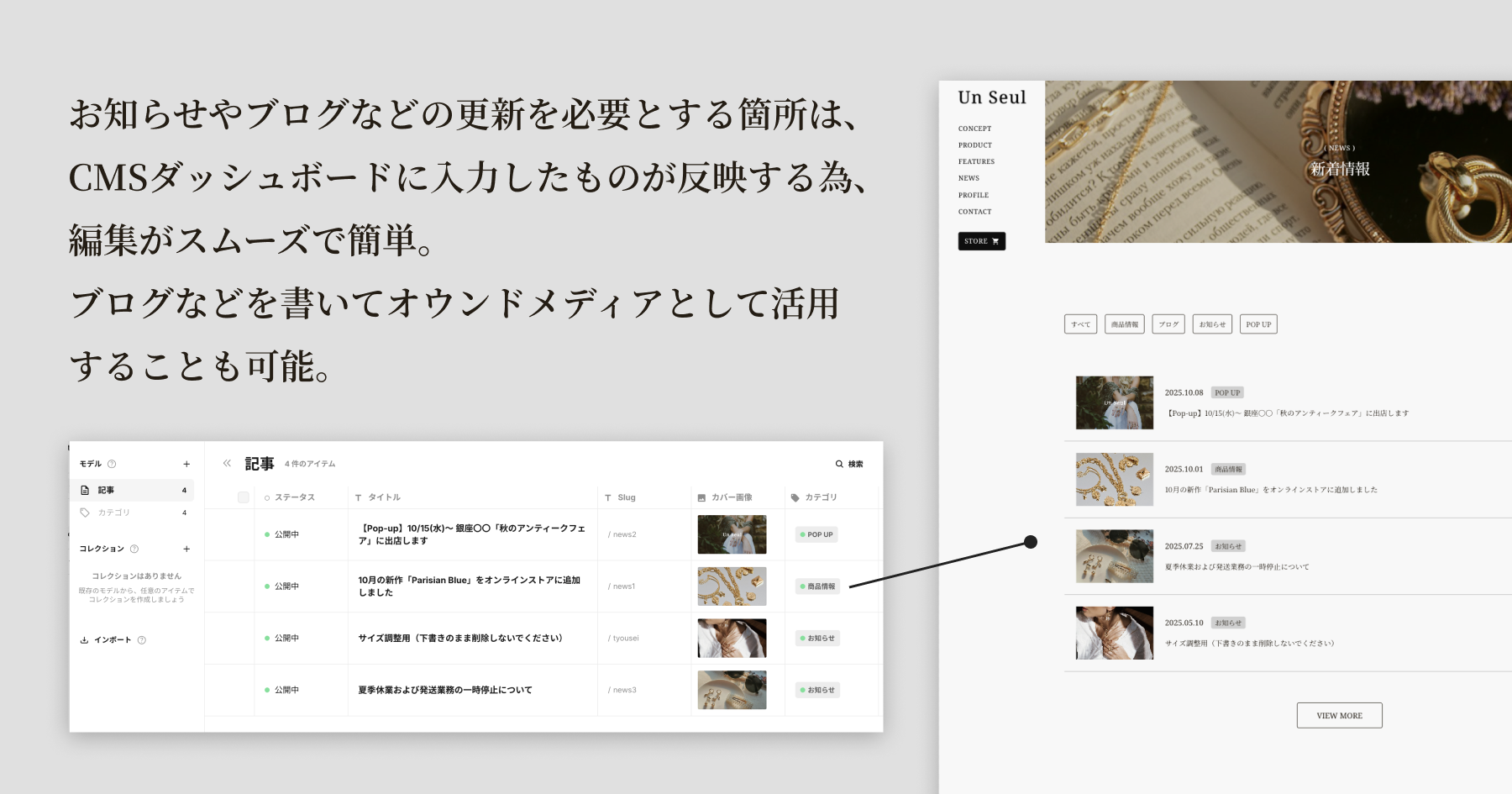Screen dimensions: 1512x794
Task: Click 公開中 status of the news3 row
Action: point(282,690)
